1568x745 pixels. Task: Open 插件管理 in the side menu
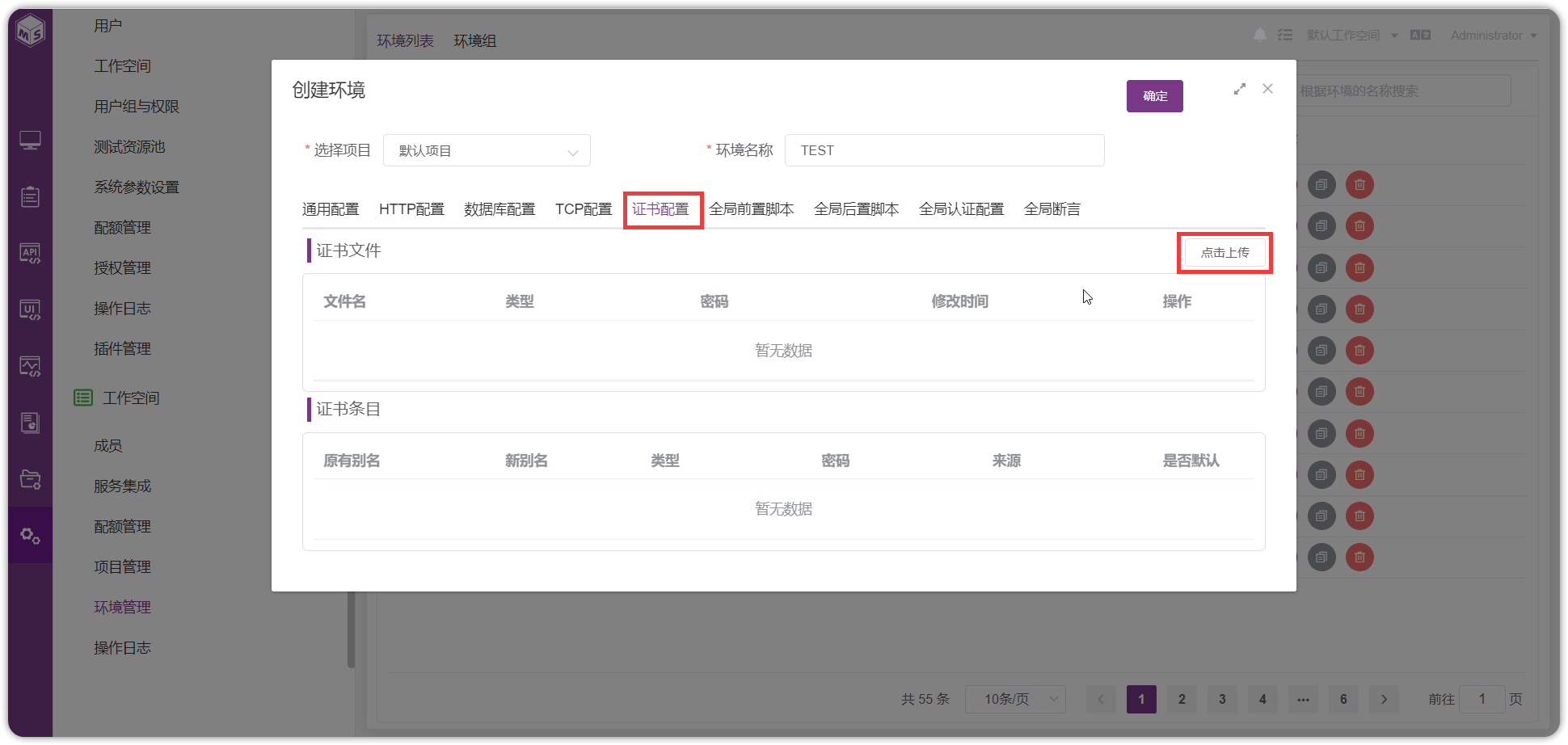123,349
